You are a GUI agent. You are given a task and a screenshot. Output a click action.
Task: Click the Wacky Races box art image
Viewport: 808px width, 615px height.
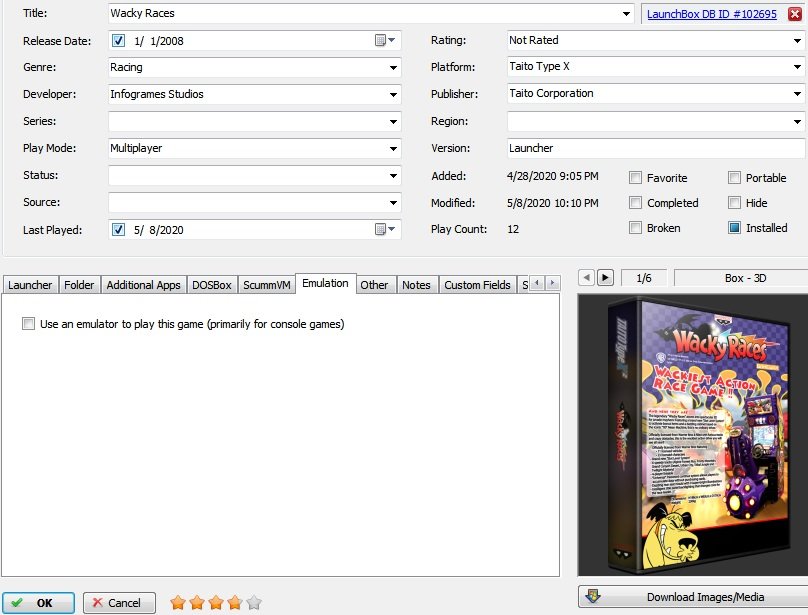tap(693, 435)
